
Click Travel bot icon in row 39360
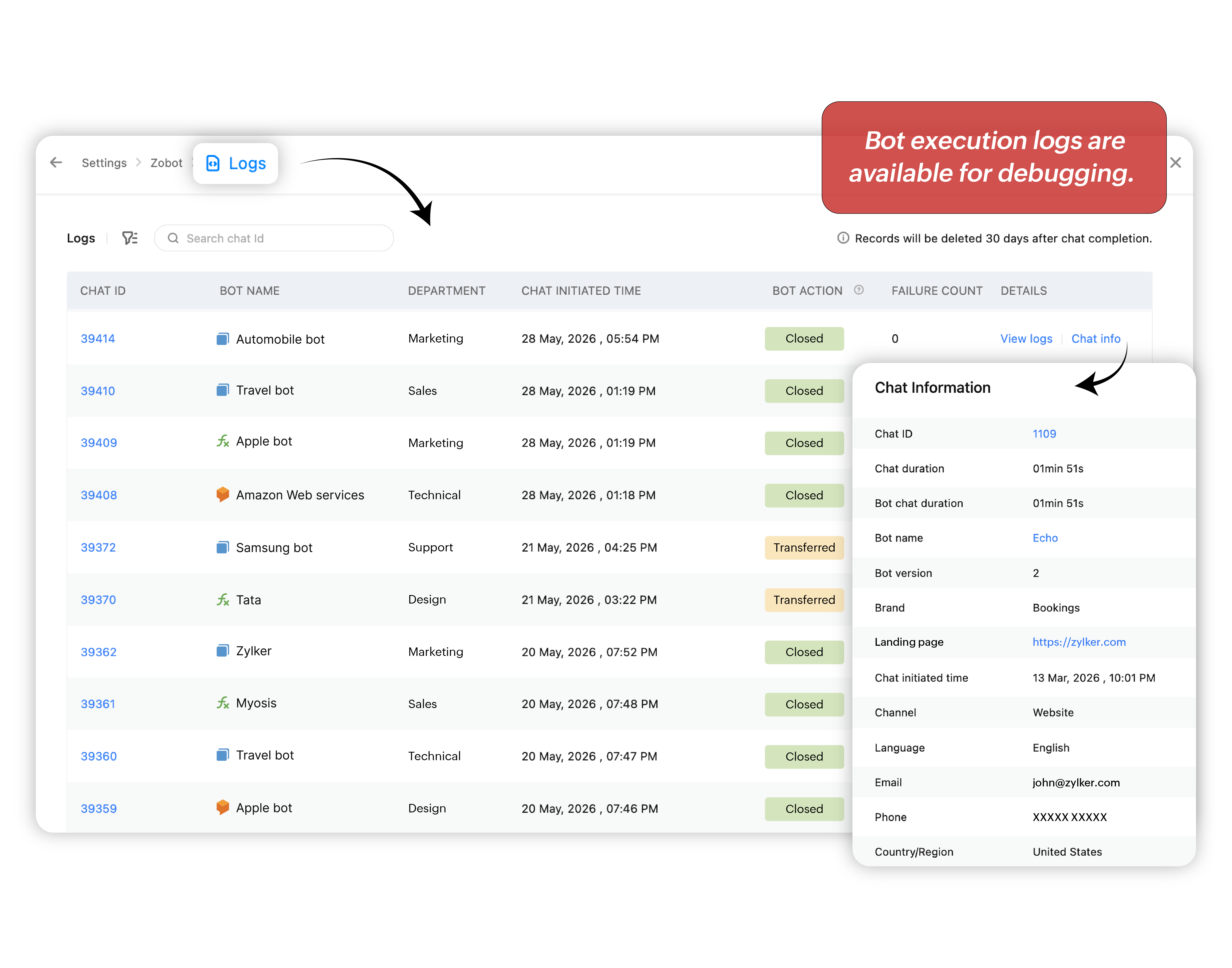pyautogui.click(x=223, y=755)
